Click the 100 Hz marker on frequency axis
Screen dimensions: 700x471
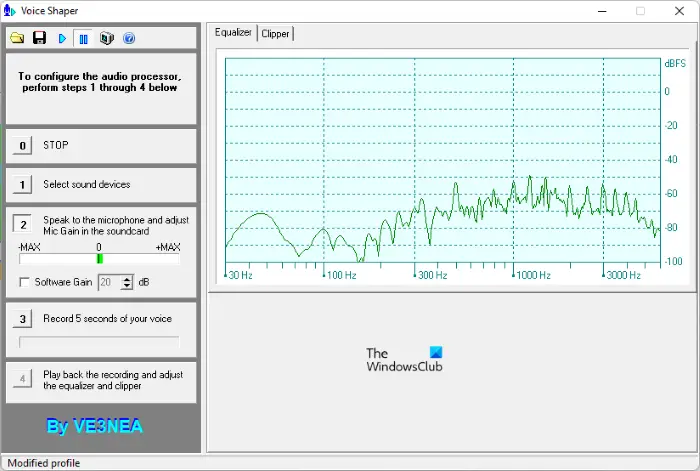(x=342, y=275)
